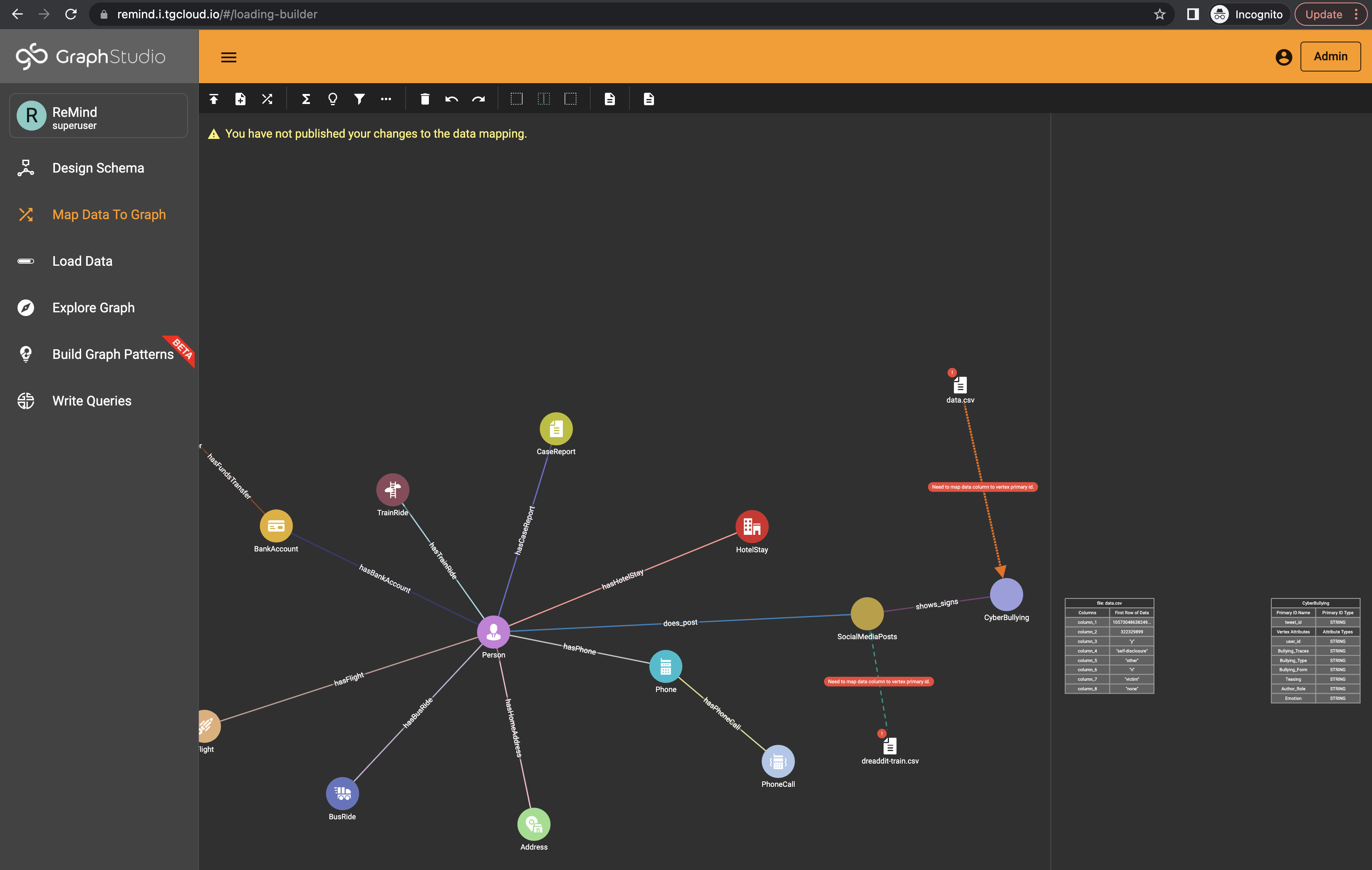
Task: Click the redo arrow in toolbar
Action: pyautogui.click(x=478, y=99)
